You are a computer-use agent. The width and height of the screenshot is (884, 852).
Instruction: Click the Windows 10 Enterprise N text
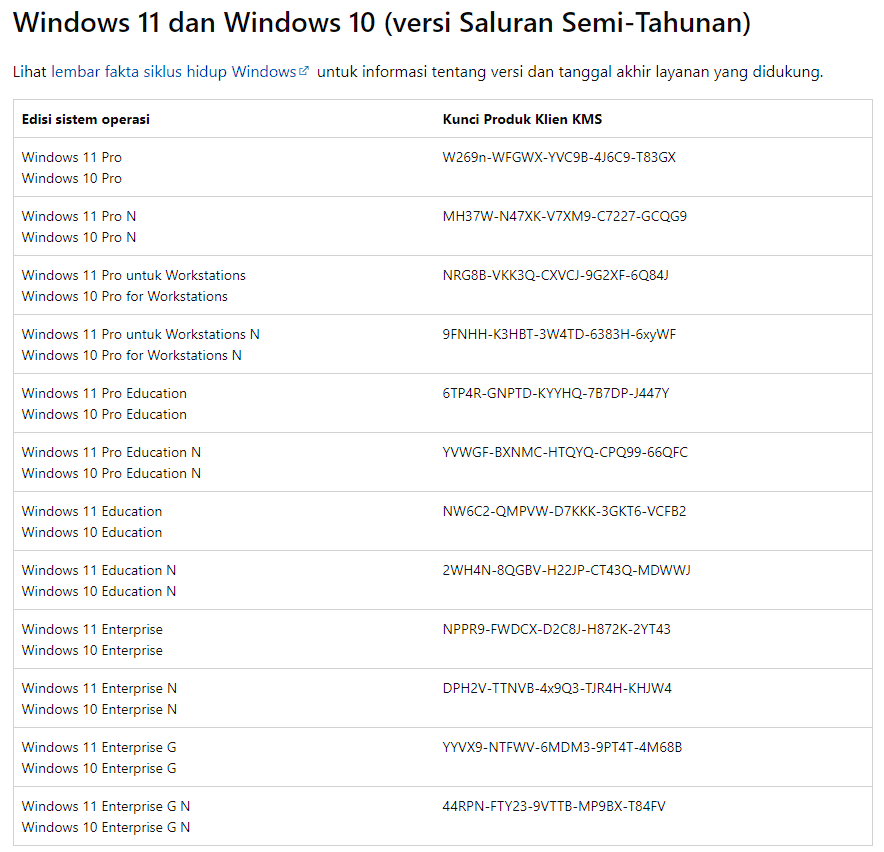[x=99, y=709]
